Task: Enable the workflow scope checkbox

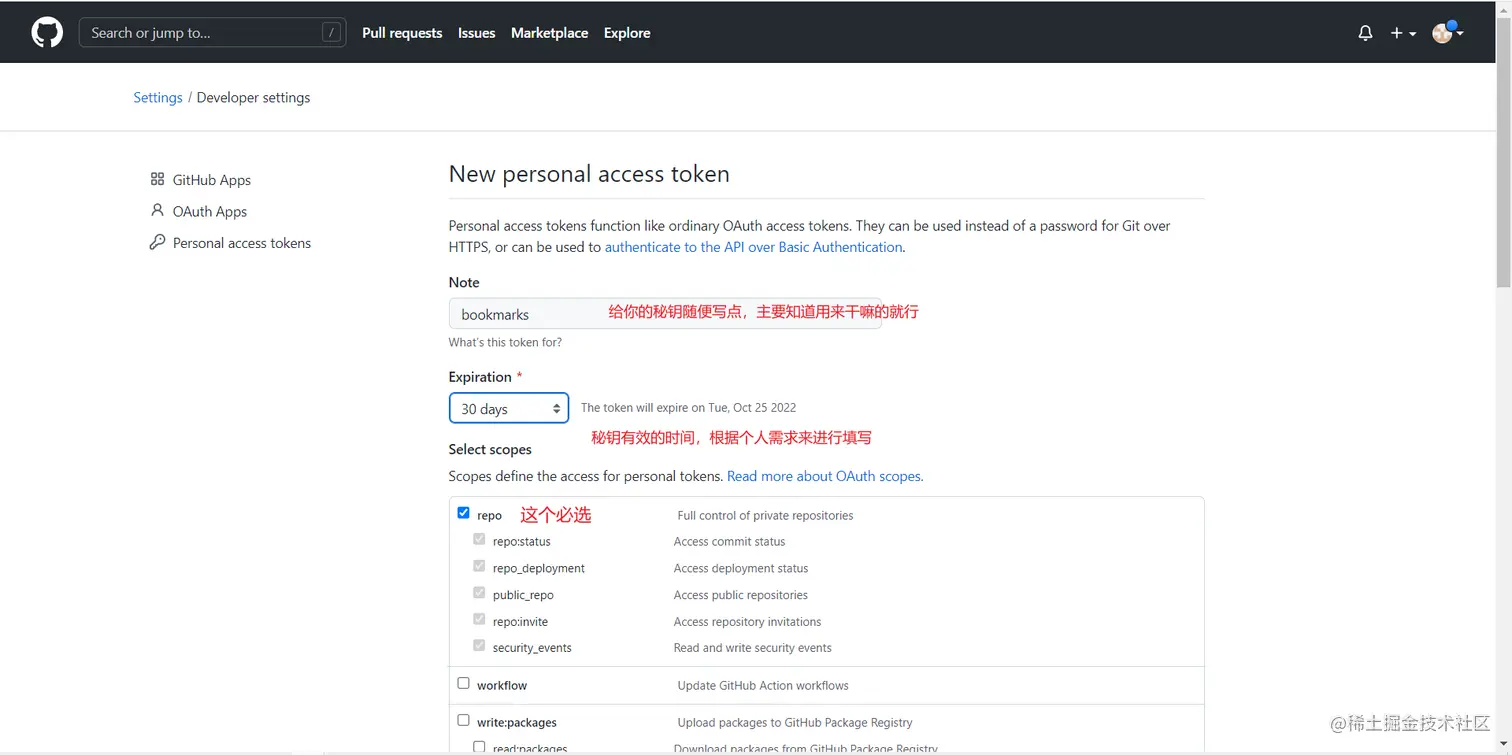Action: 463,683
